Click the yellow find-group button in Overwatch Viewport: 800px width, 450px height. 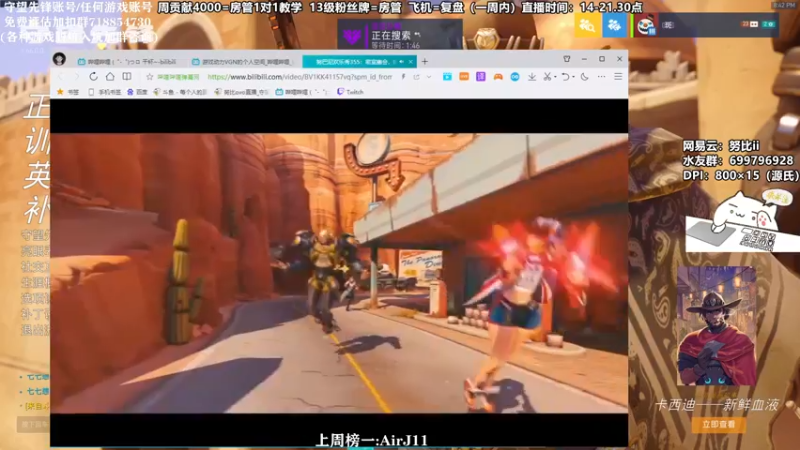tap(587, 25)
